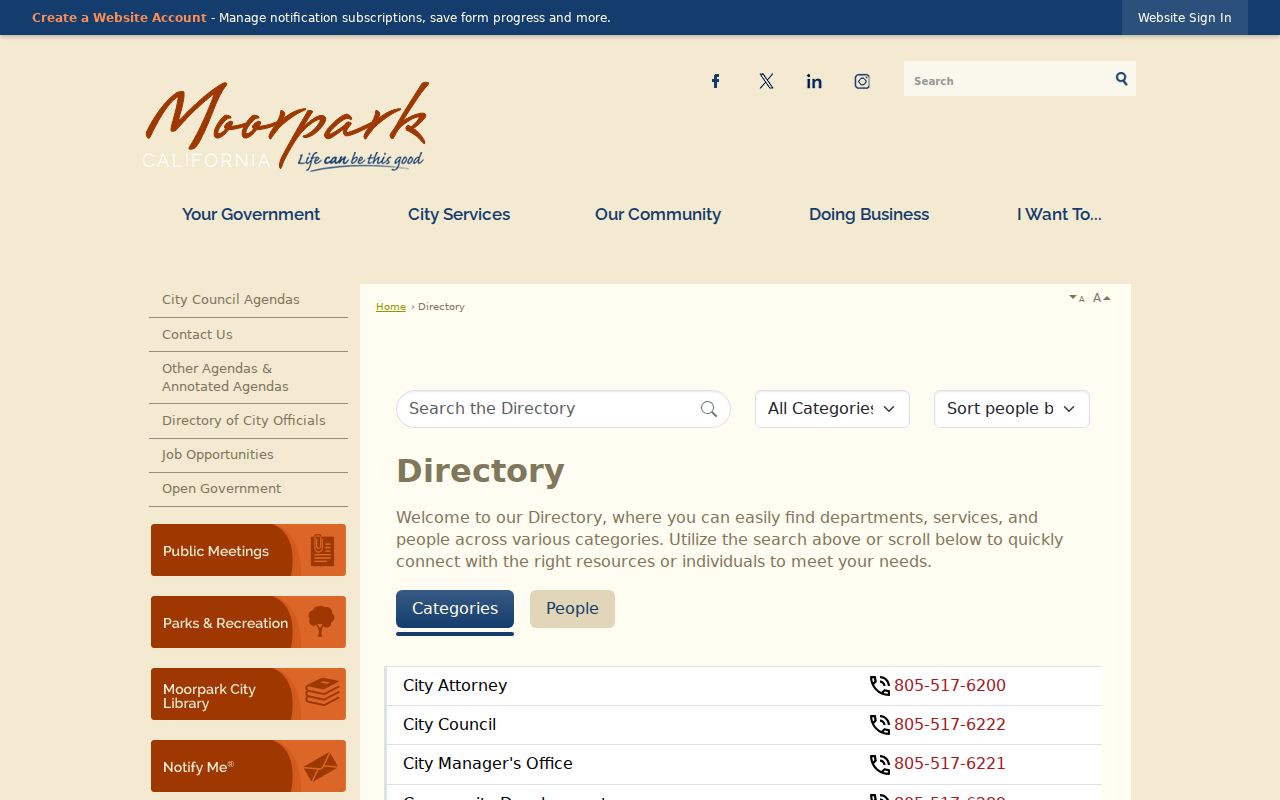Screen dimensions: 1280x800
Task: Select the City Attorney category row
Action: click(744, 686)
